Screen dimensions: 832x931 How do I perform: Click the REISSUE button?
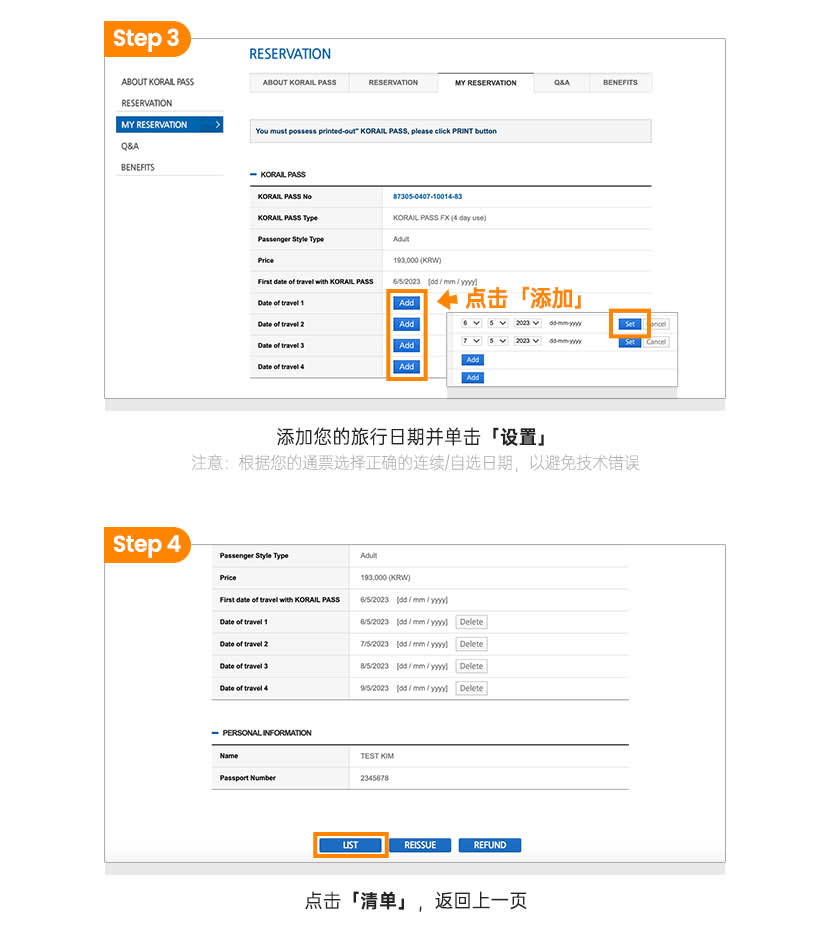point(420,845)
